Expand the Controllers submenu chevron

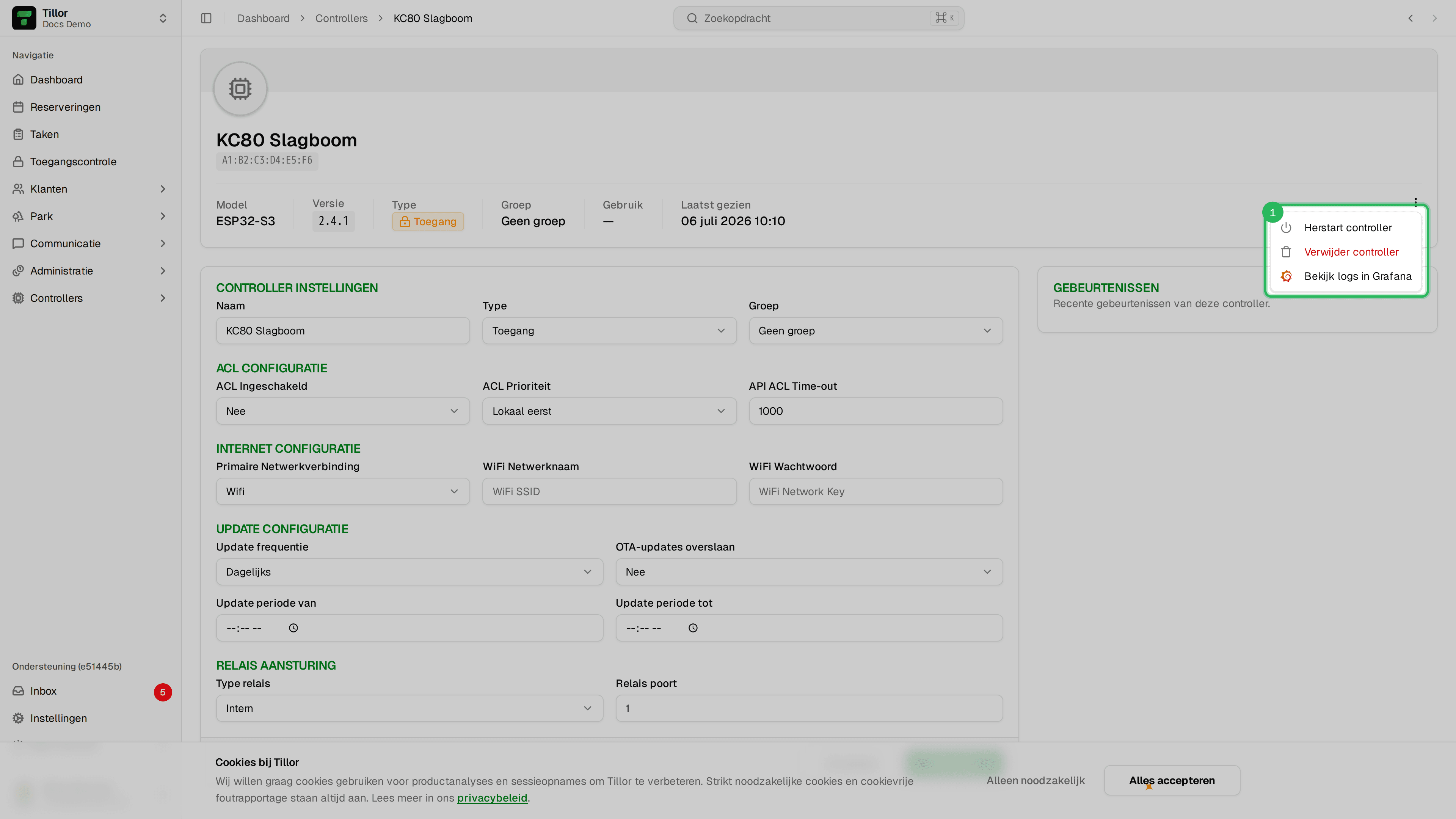(x=163, y=298)
